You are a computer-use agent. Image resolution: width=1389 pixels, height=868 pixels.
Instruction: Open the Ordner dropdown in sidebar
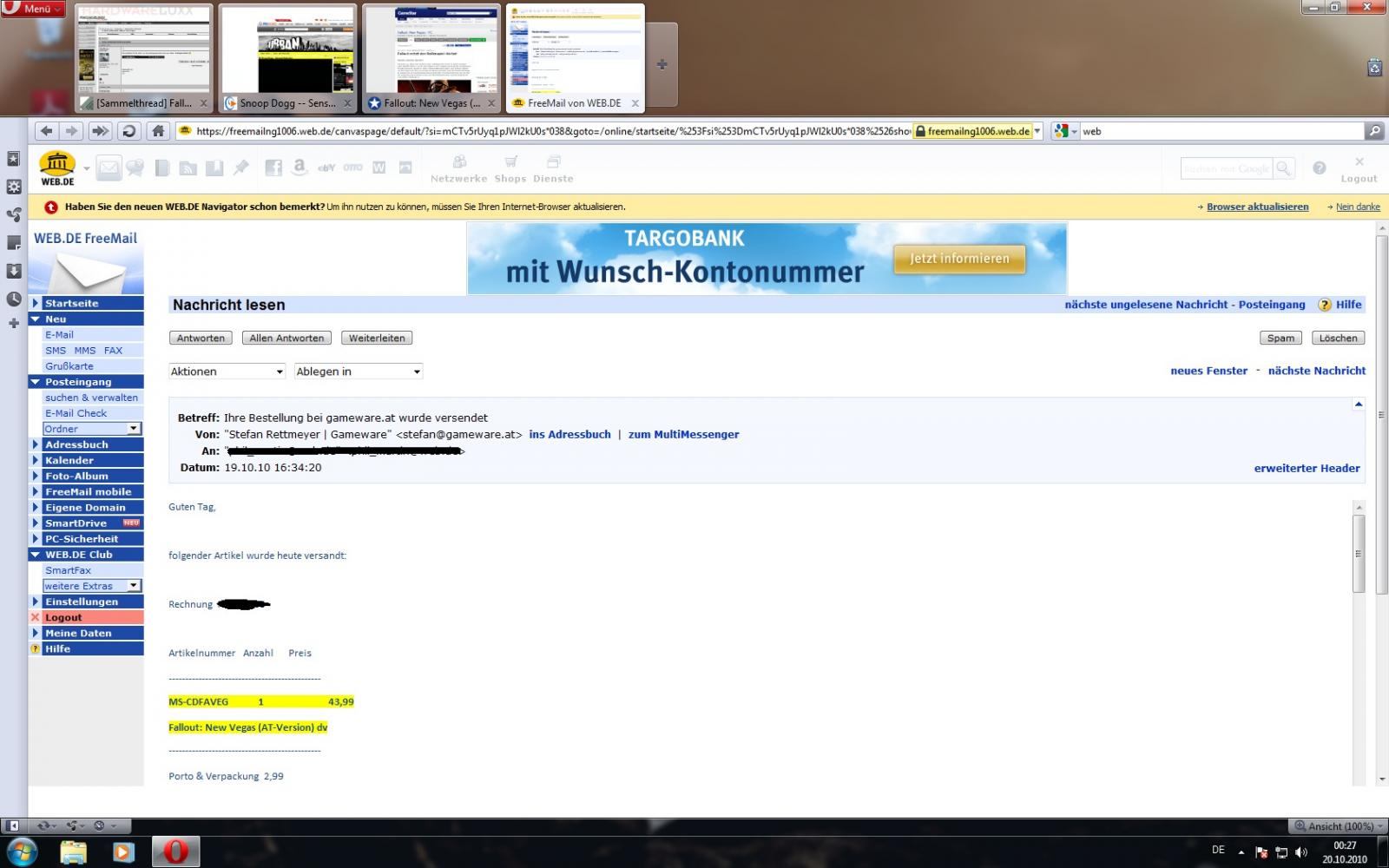click(92, 429)
